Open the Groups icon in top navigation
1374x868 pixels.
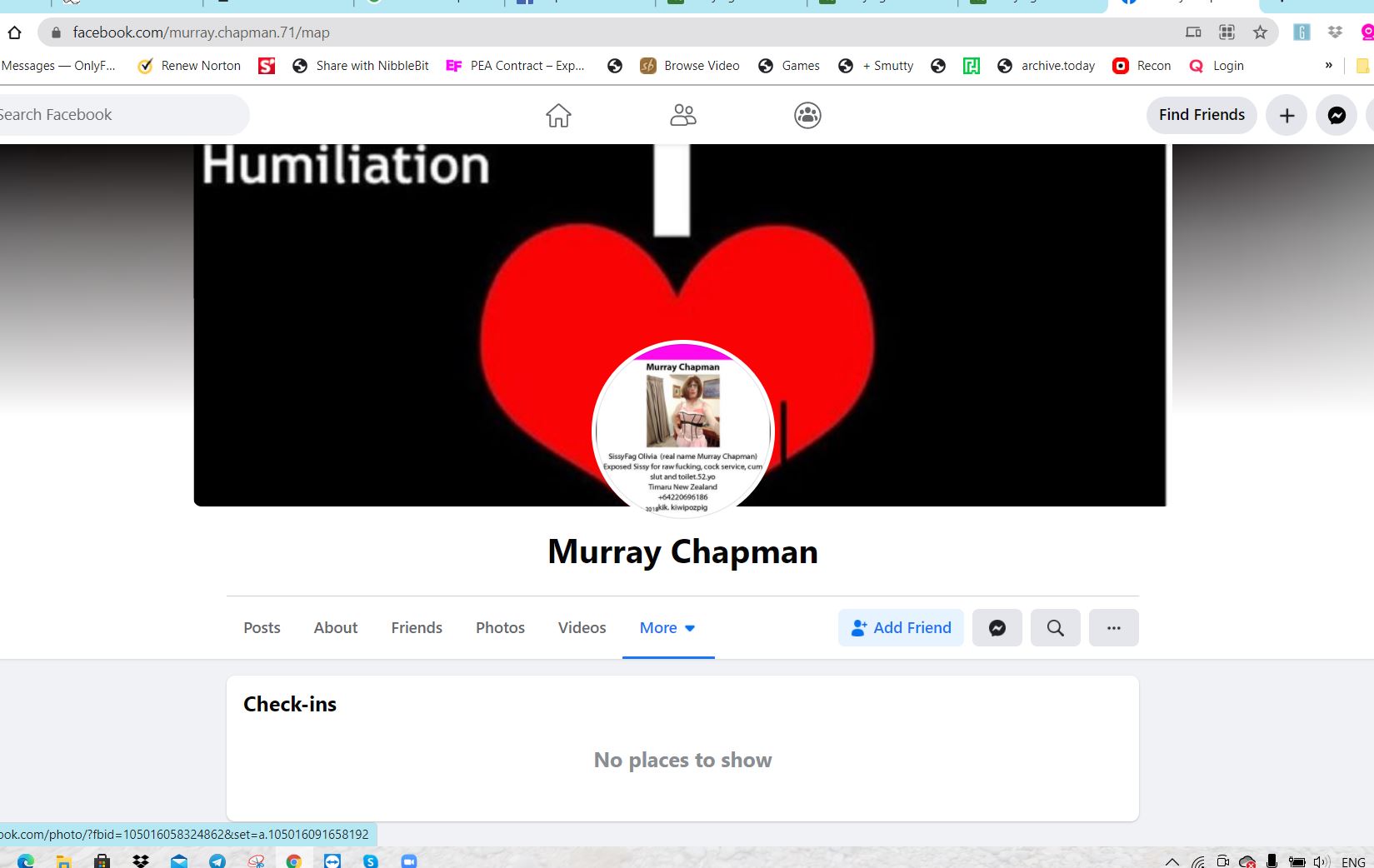point(807,115)
